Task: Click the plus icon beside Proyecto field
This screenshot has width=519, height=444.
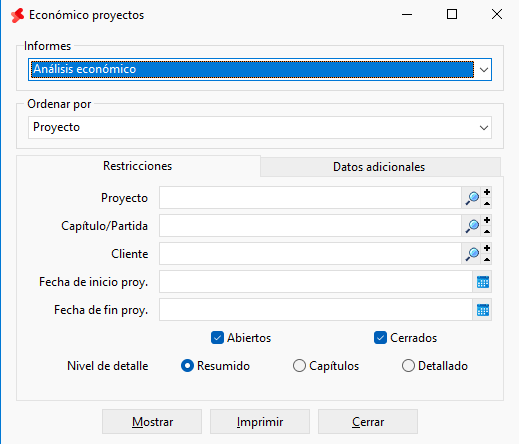Action: point(487,192)
